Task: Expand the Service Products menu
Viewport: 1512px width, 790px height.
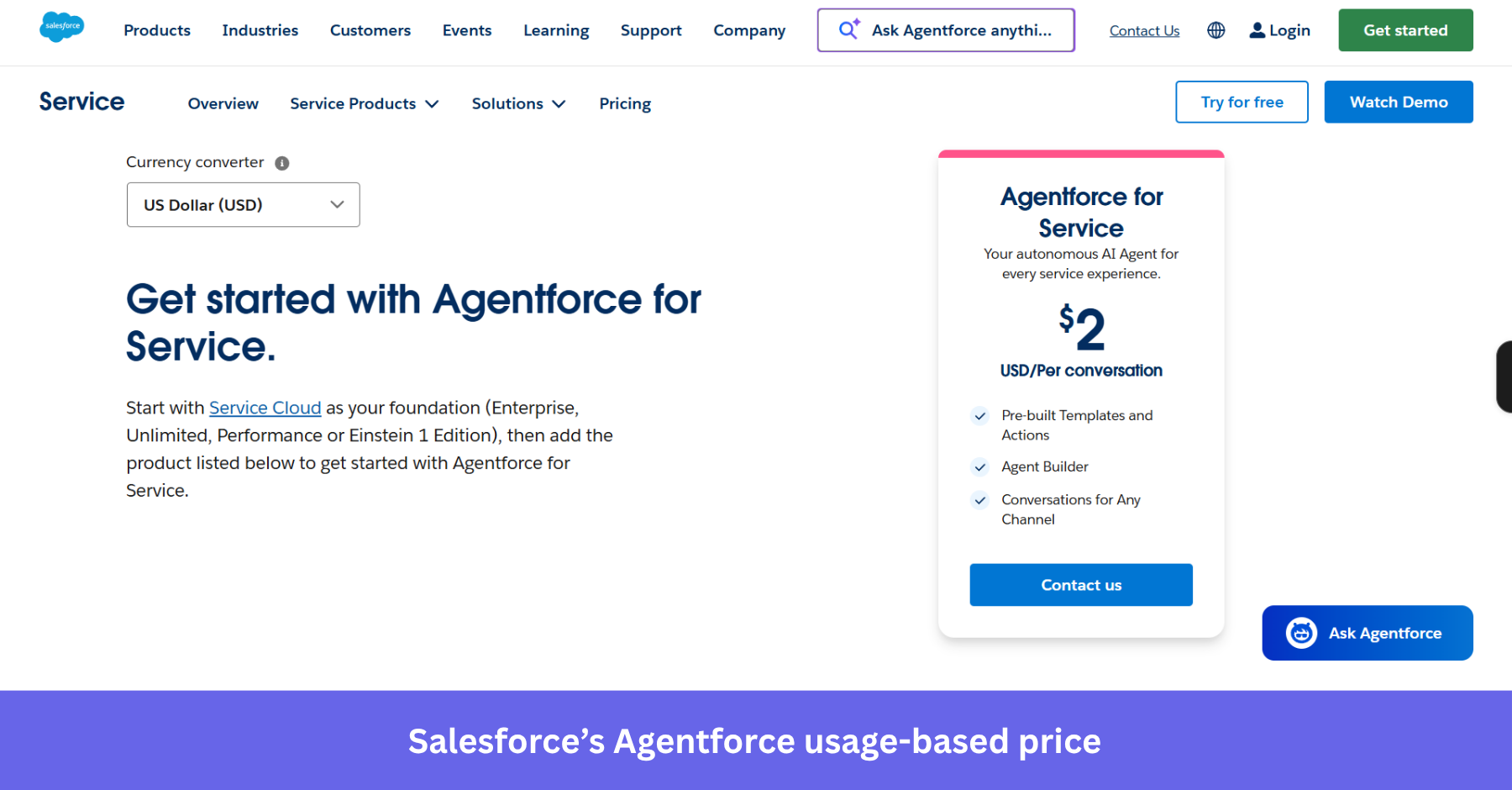Action: 365,103
